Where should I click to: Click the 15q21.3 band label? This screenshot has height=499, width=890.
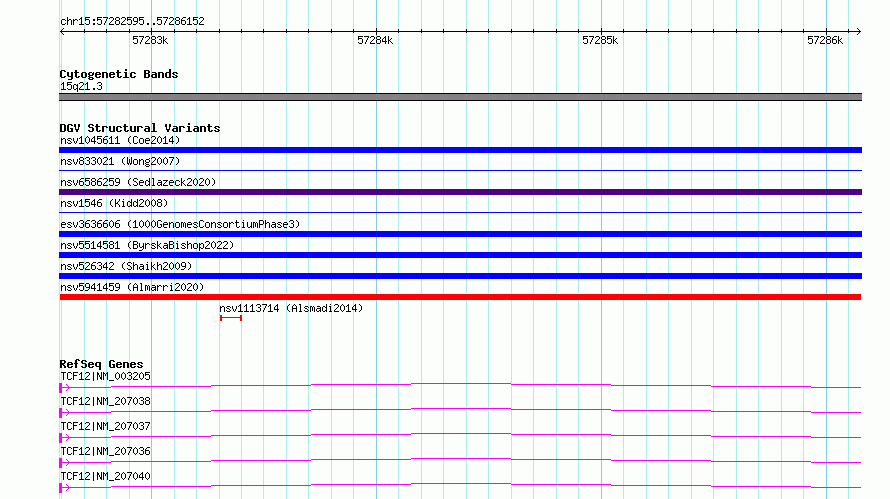[x=81, y=86]
